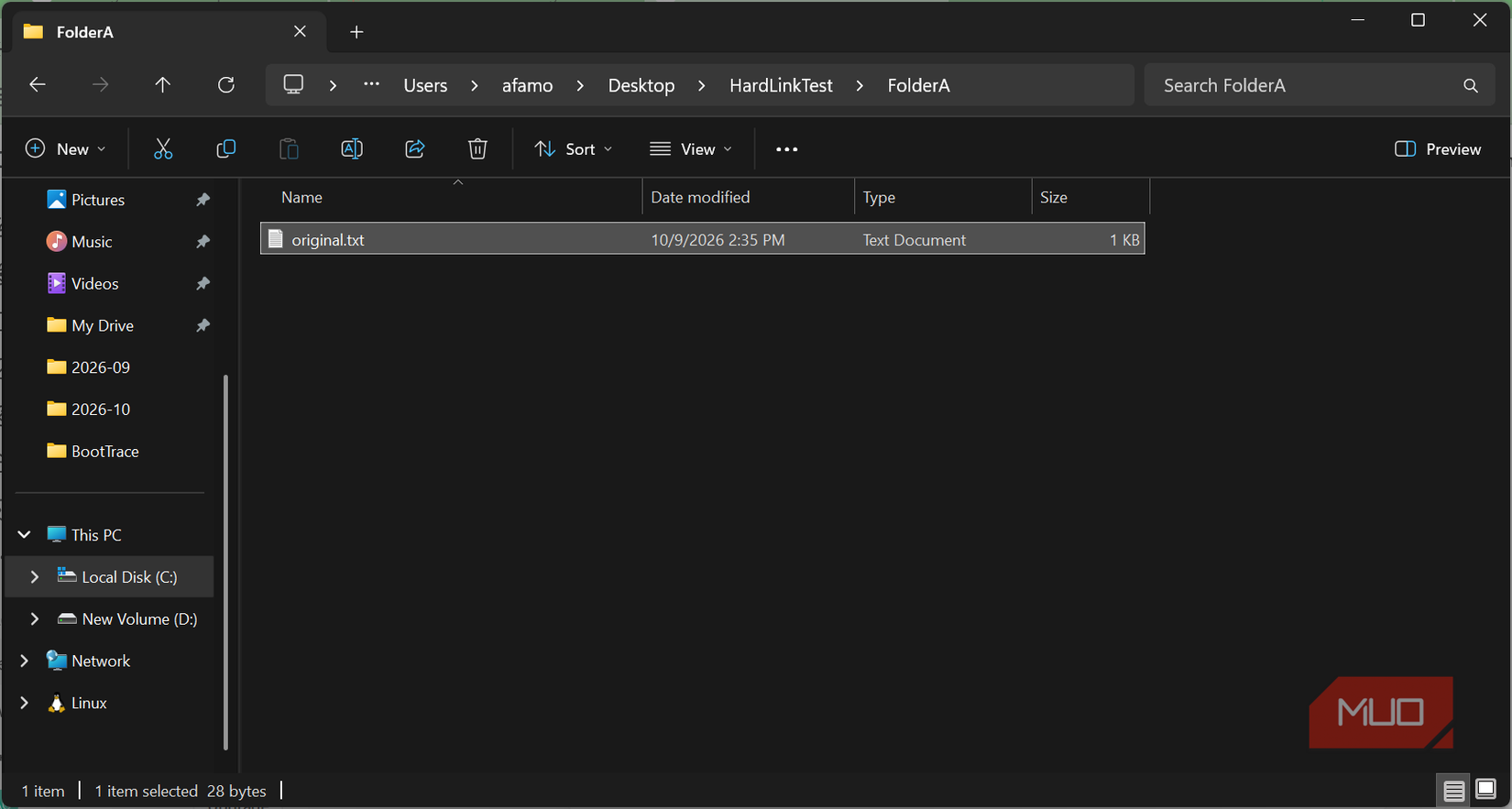Click the PC monitor icon in address bar
The width and height of the screenshot is (1512, 809).
coord(293,84)
